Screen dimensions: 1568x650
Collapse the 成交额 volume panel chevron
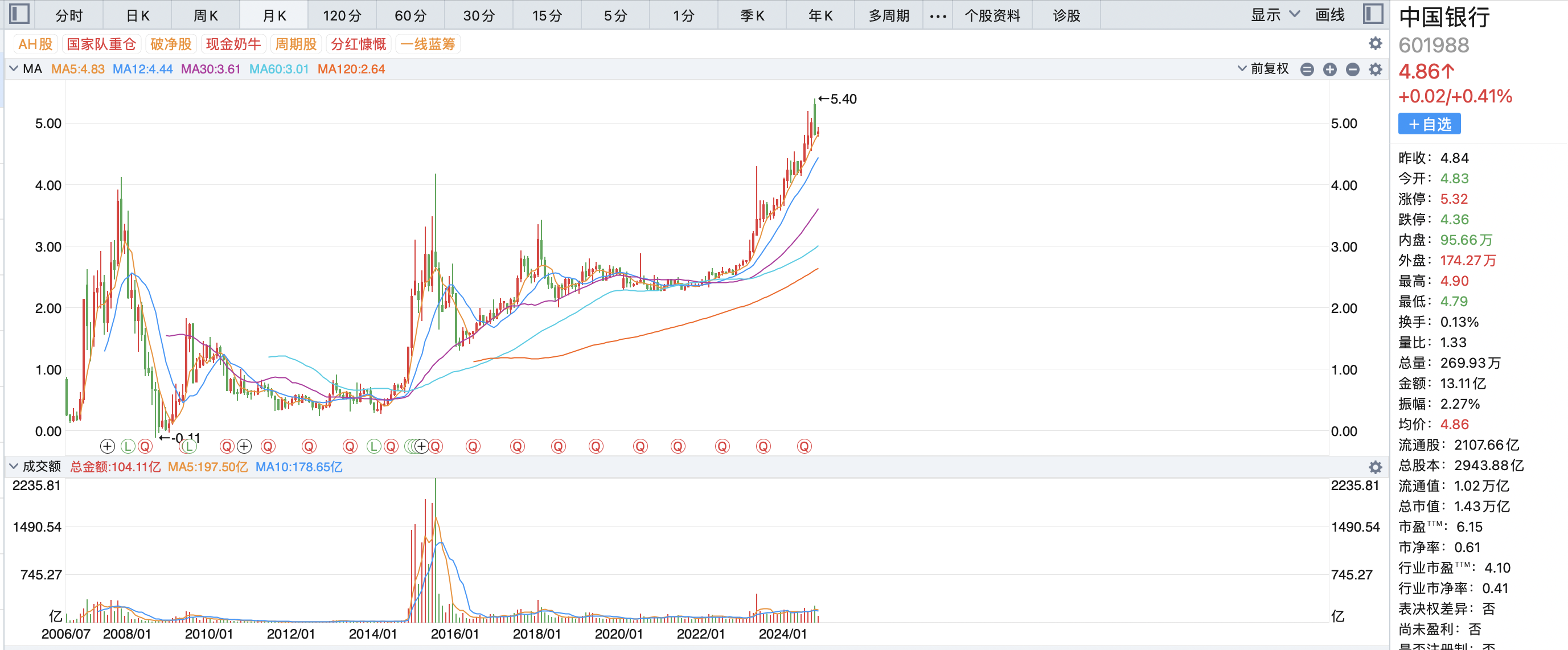[14, 467]
